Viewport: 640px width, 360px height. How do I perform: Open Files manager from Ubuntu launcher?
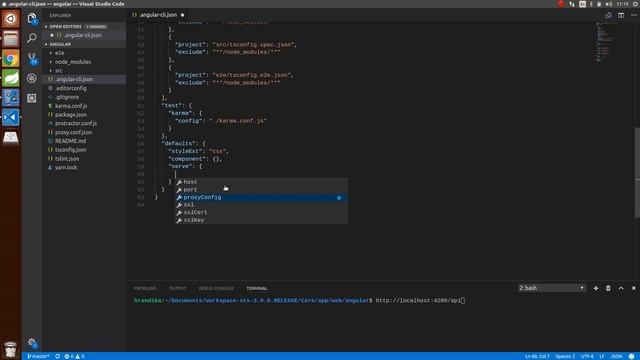pyautogui.click(x=11, y=39)
